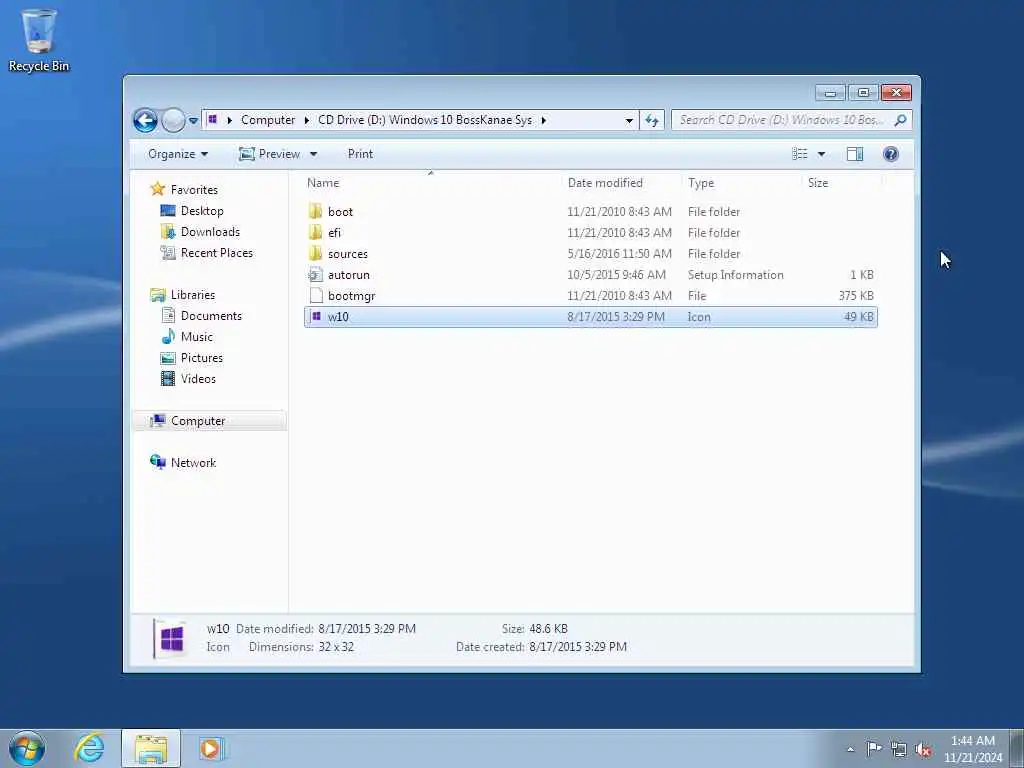Viewport: 1024px width, 768px height.
Task: Open Recent Places in Favorites
Action: (x=216, y=253)
